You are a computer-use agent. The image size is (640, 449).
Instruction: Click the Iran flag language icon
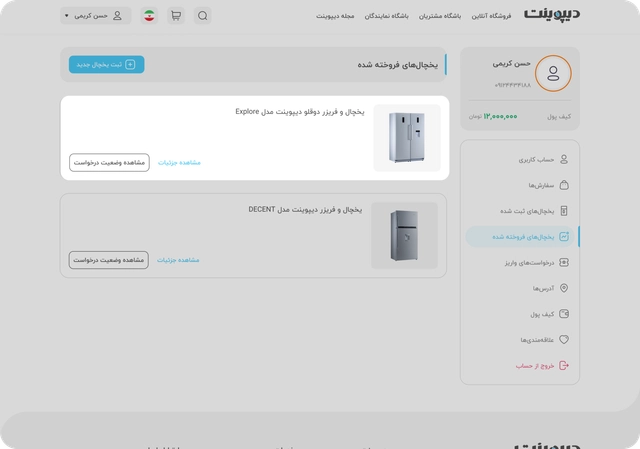[149, 16]
